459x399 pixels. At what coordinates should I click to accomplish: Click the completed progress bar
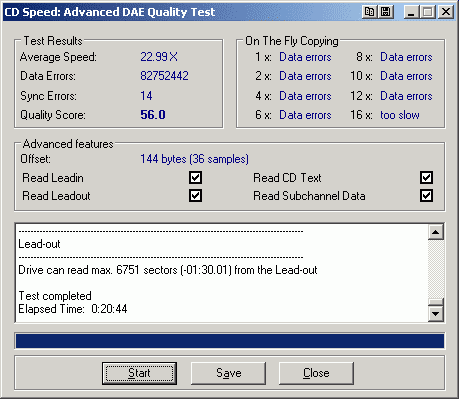coord(230,341)
